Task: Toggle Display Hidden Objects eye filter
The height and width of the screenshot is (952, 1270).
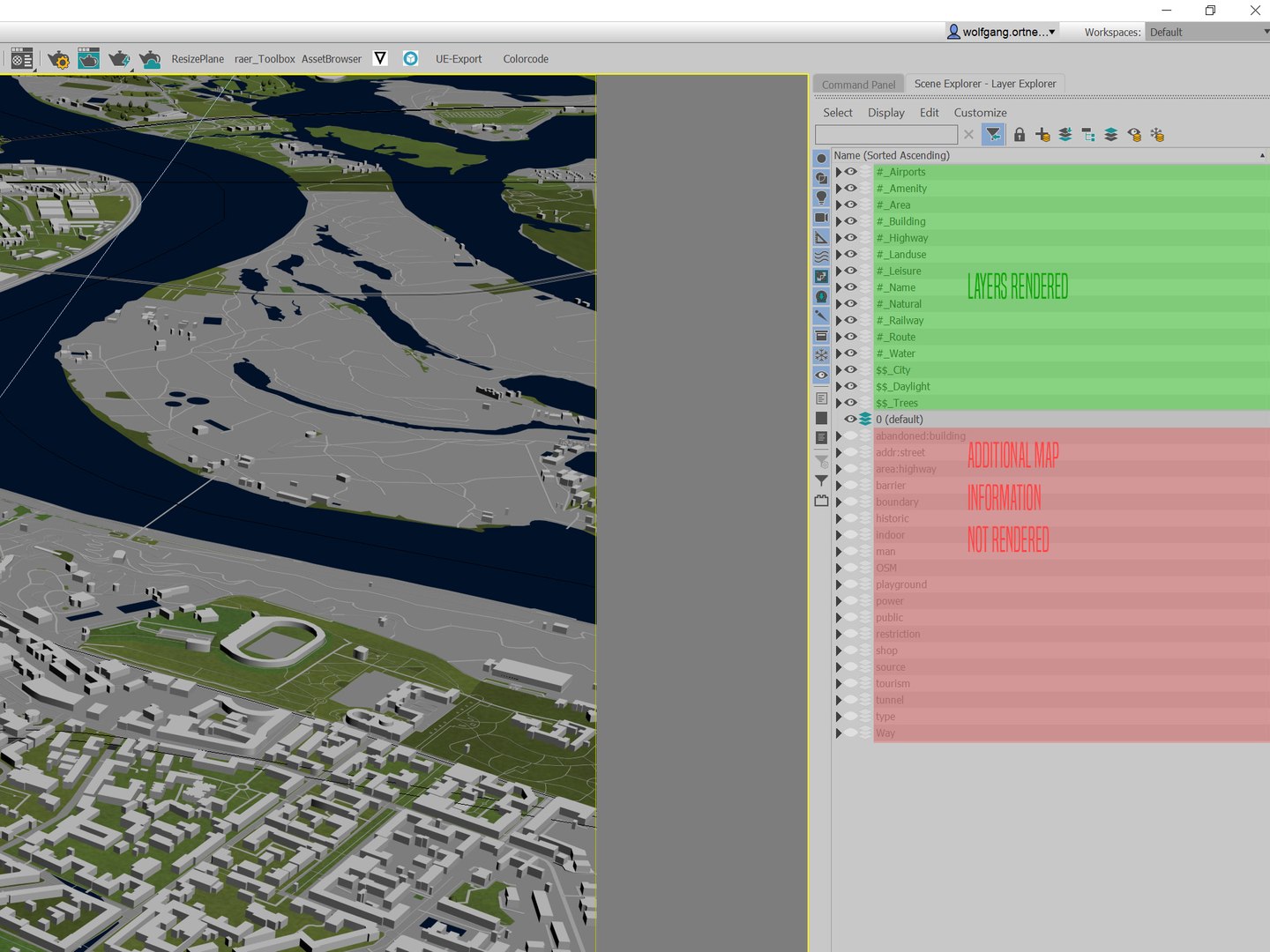Action: [x=821, y=375]
